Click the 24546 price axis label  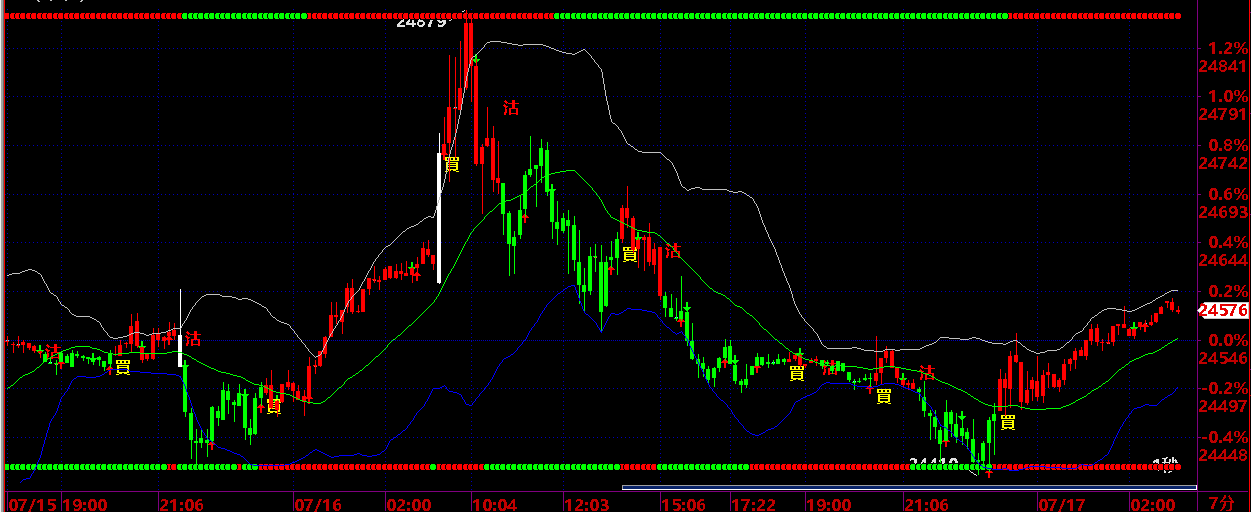(1225, 358)
